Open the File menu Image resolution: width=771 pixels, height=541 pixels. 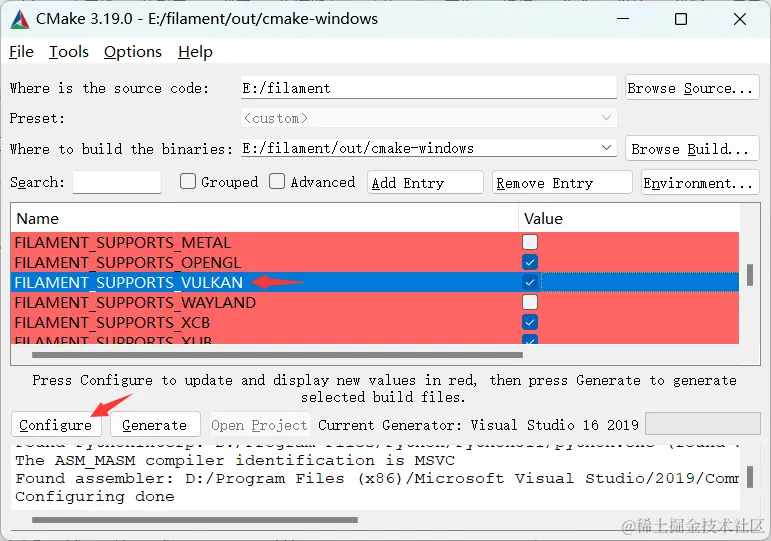22,52
